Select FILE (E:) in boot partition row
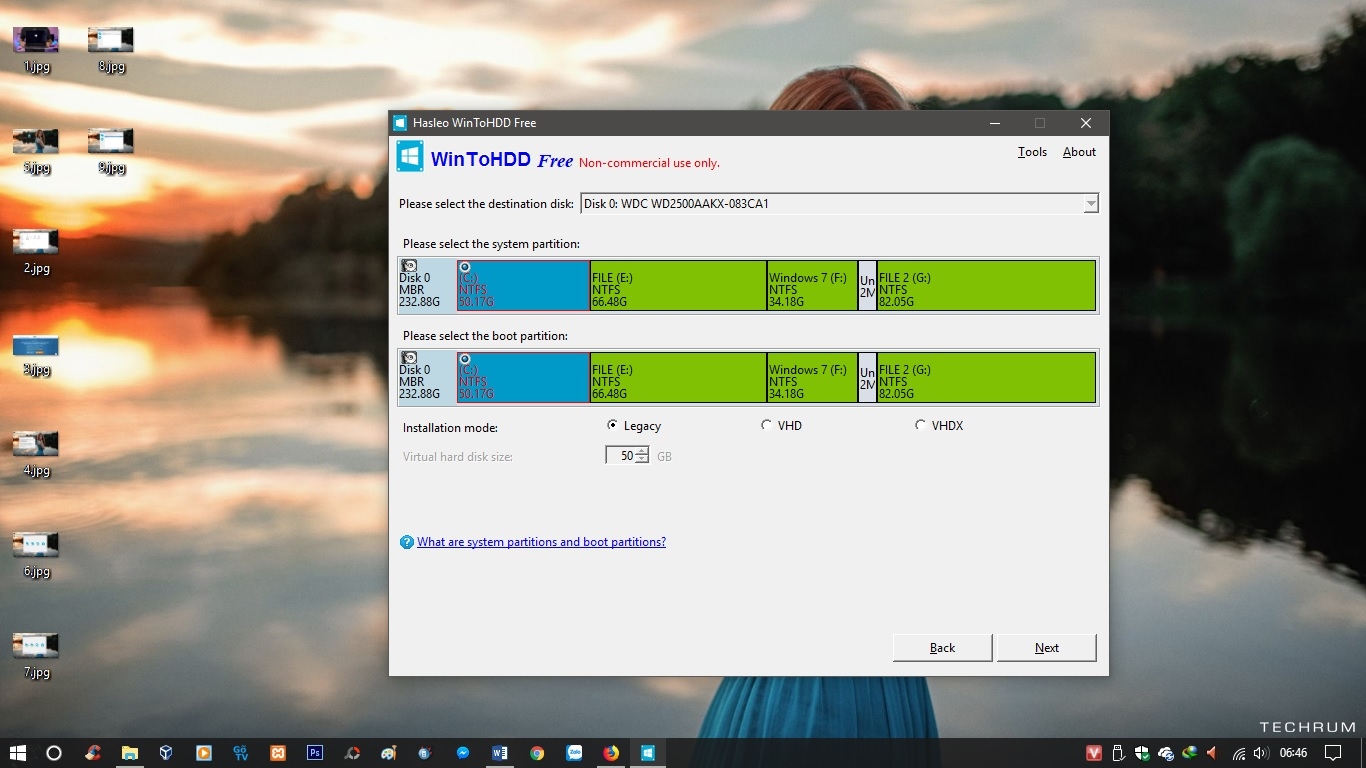Screen dimensions: 1366x768 678,377
